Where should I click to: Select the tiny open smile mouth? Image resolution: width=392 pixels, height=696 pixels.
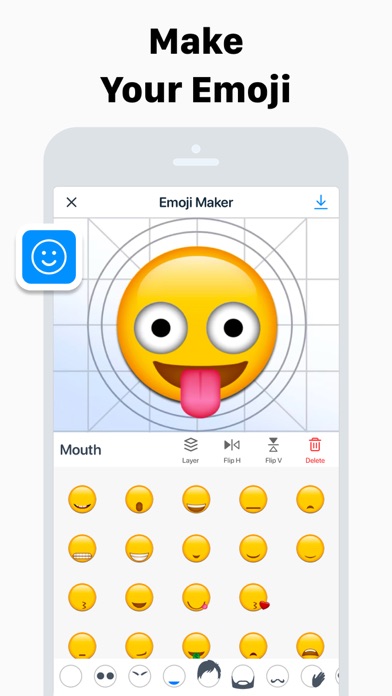click(x=196, y=549)
